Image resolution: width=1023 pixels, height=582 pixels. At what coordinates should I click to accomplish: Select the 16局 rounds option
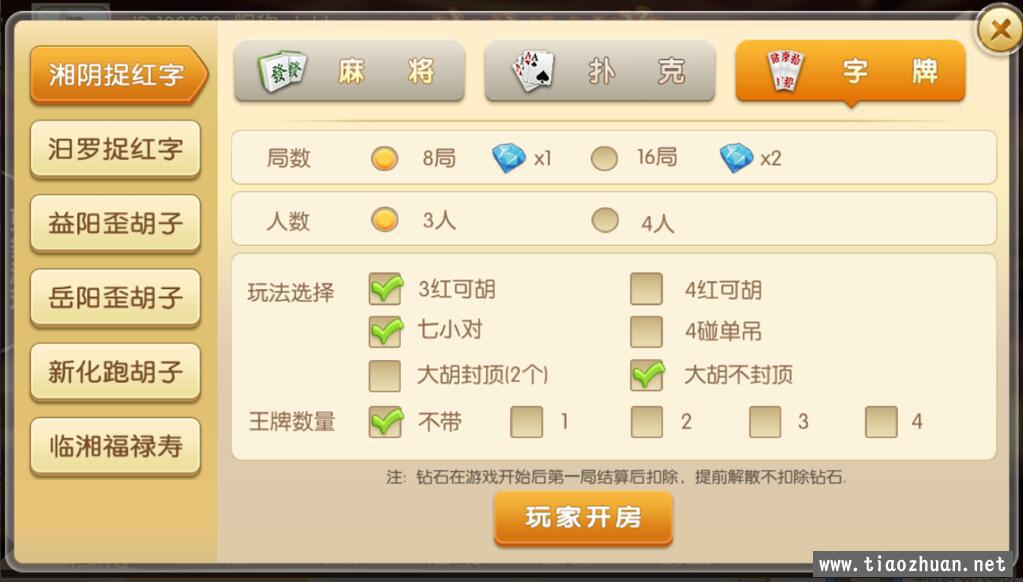pos(604,159)
